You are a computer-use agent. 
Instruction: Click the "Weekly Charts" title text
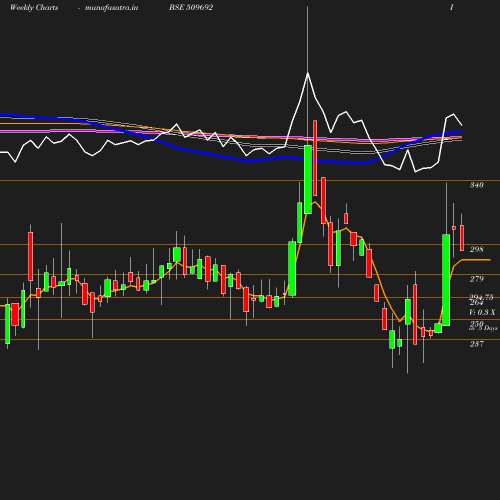pyautogui.click(x=34, y=8)
